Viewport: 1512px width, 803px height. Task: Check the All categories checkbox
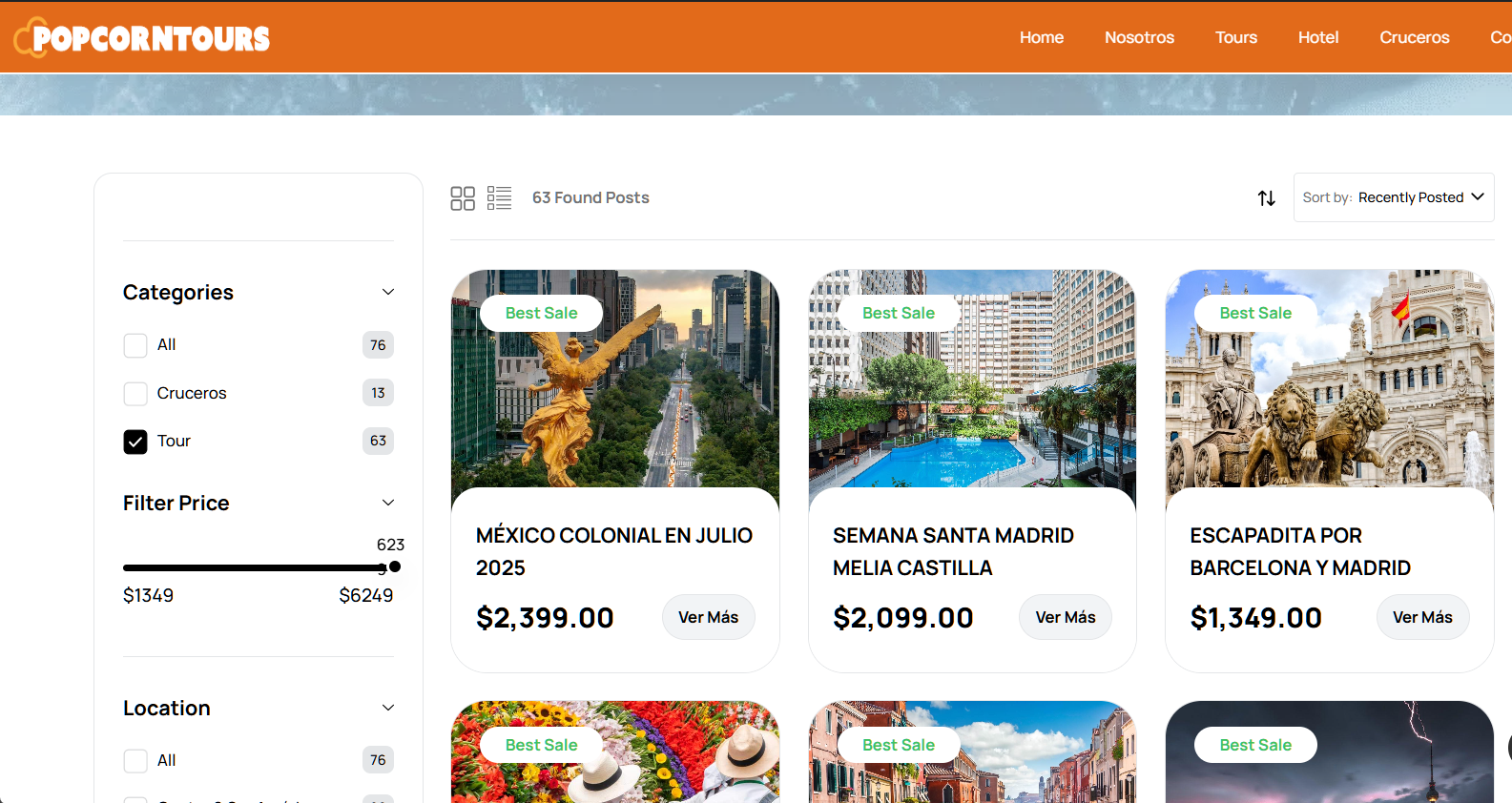(x=135, y=345)
